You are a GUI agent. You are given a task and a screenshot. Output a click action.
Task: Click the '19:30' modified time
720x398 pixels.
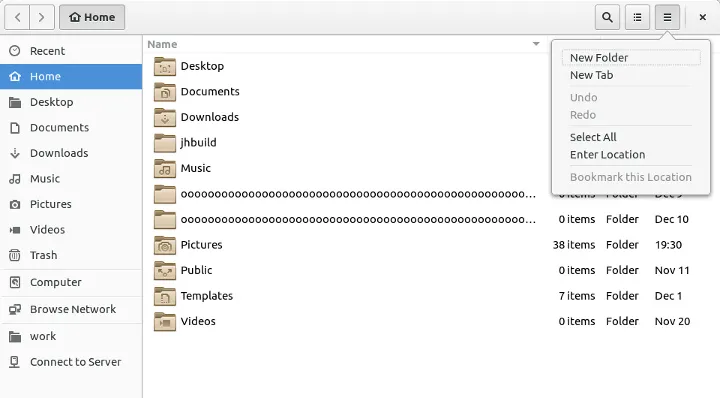click(x=669, y=245)
